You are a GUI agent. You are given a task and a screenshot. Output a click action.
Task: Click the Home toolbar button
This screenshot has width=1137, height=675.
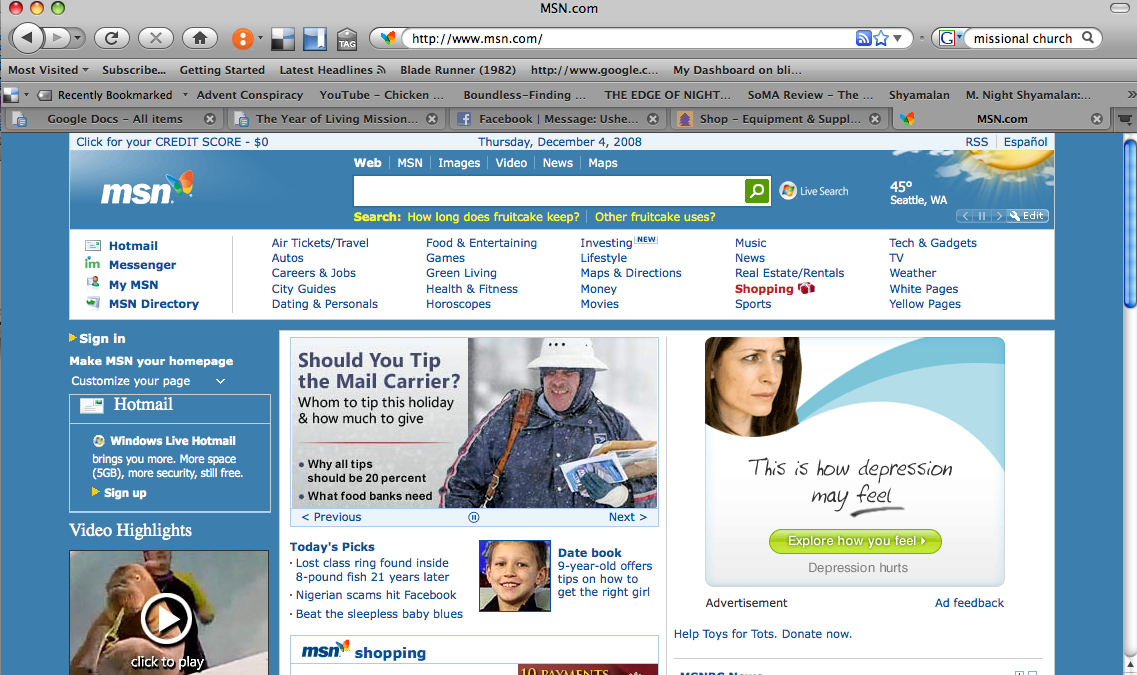click(x=200, y=38)
